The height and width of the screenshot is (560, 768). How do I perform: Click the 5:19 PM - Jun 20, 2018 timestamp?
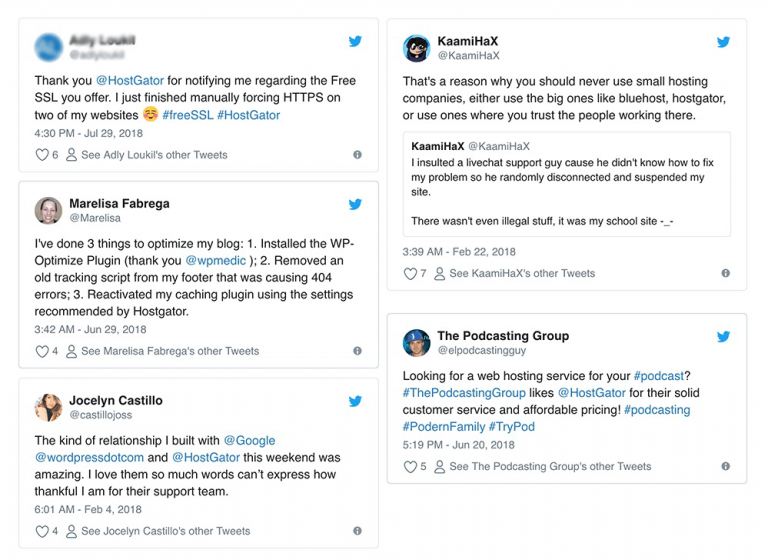point(459,445)
